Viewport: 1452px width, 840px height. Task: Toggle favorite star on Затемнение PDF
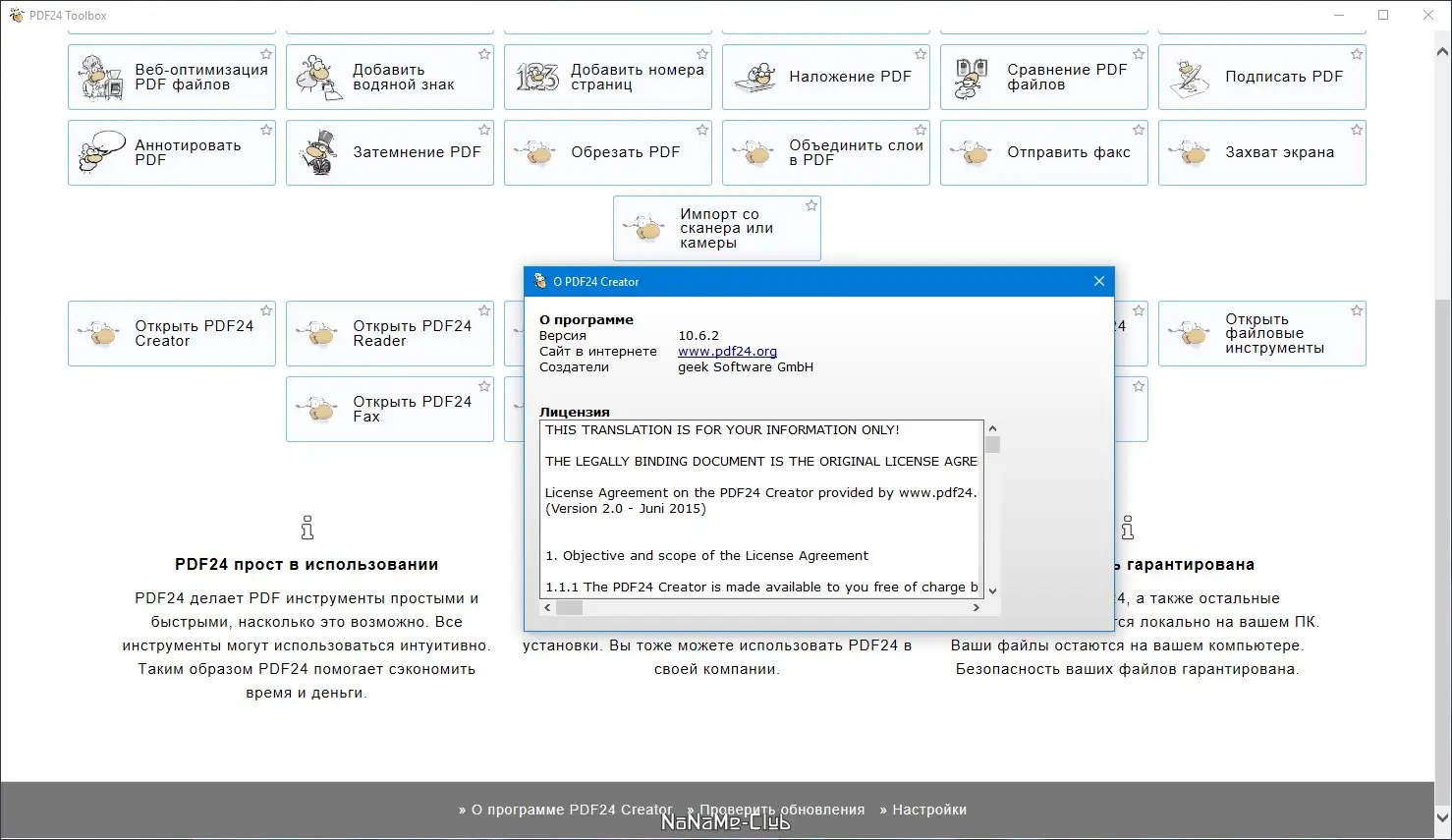pyautogui.click(x=484, y=130)
